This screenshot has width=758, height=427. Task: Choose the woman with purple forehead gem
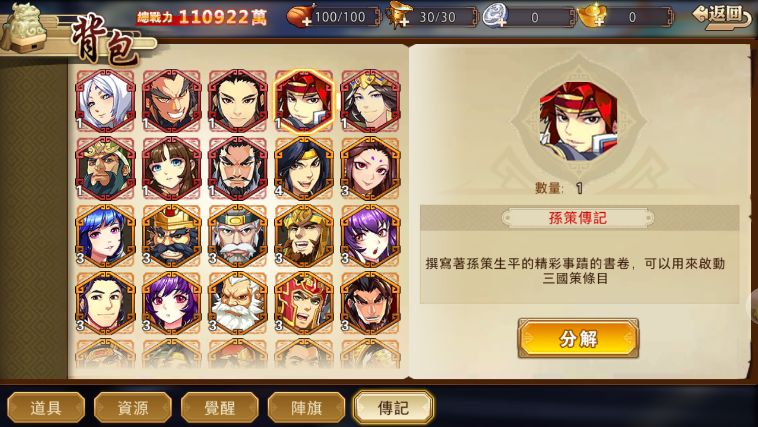click(x=370, y=169)
